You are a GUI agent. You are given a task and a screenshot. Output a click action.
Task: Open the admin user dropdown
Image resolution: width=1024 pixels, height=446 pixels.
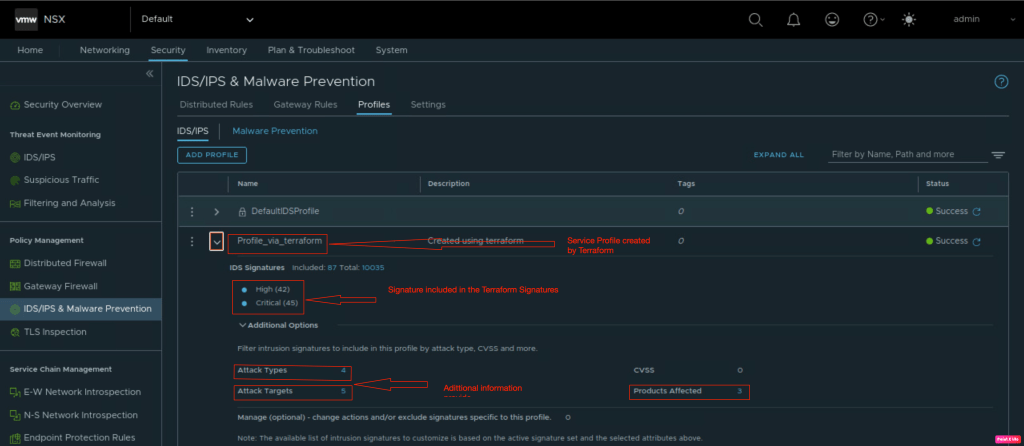coord(984,20)
